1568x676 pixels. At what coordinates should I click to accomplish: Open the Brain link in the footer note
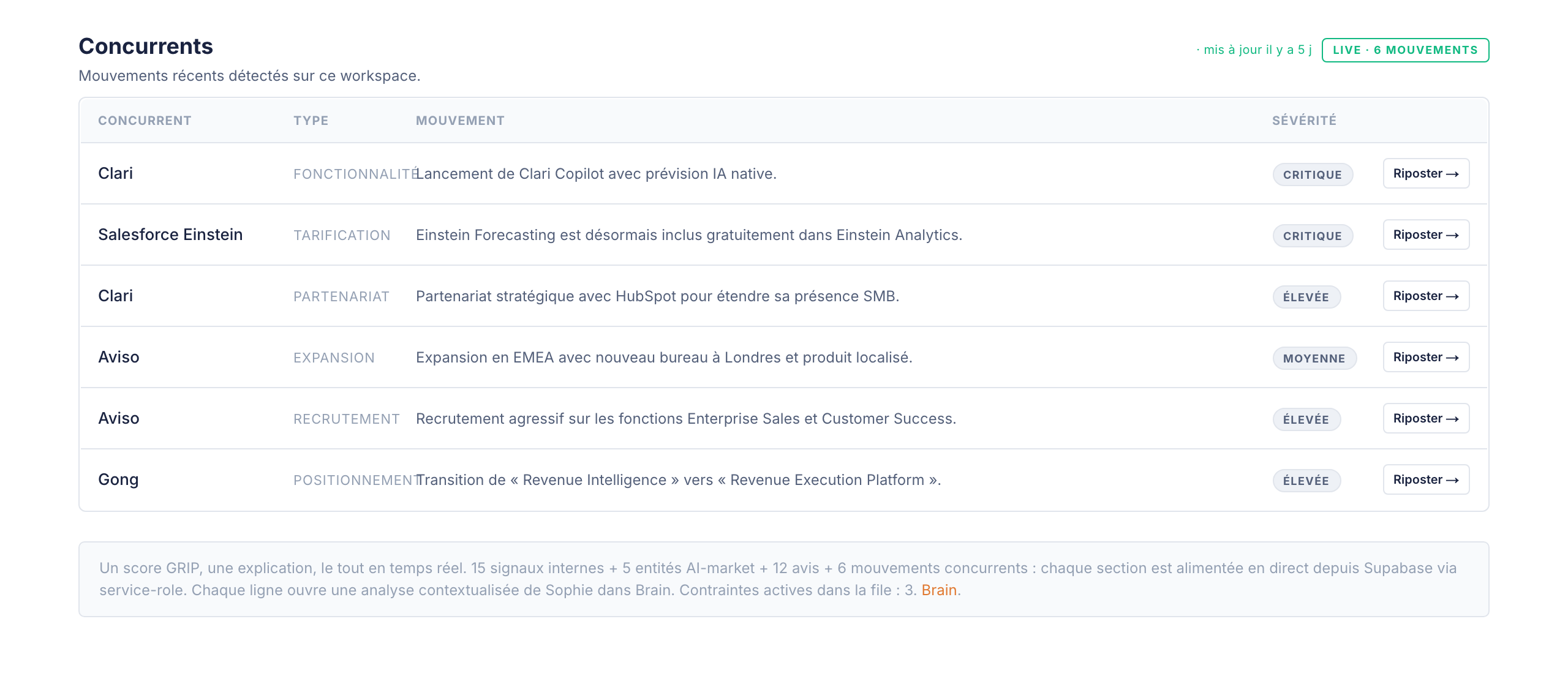click(939, 590)
